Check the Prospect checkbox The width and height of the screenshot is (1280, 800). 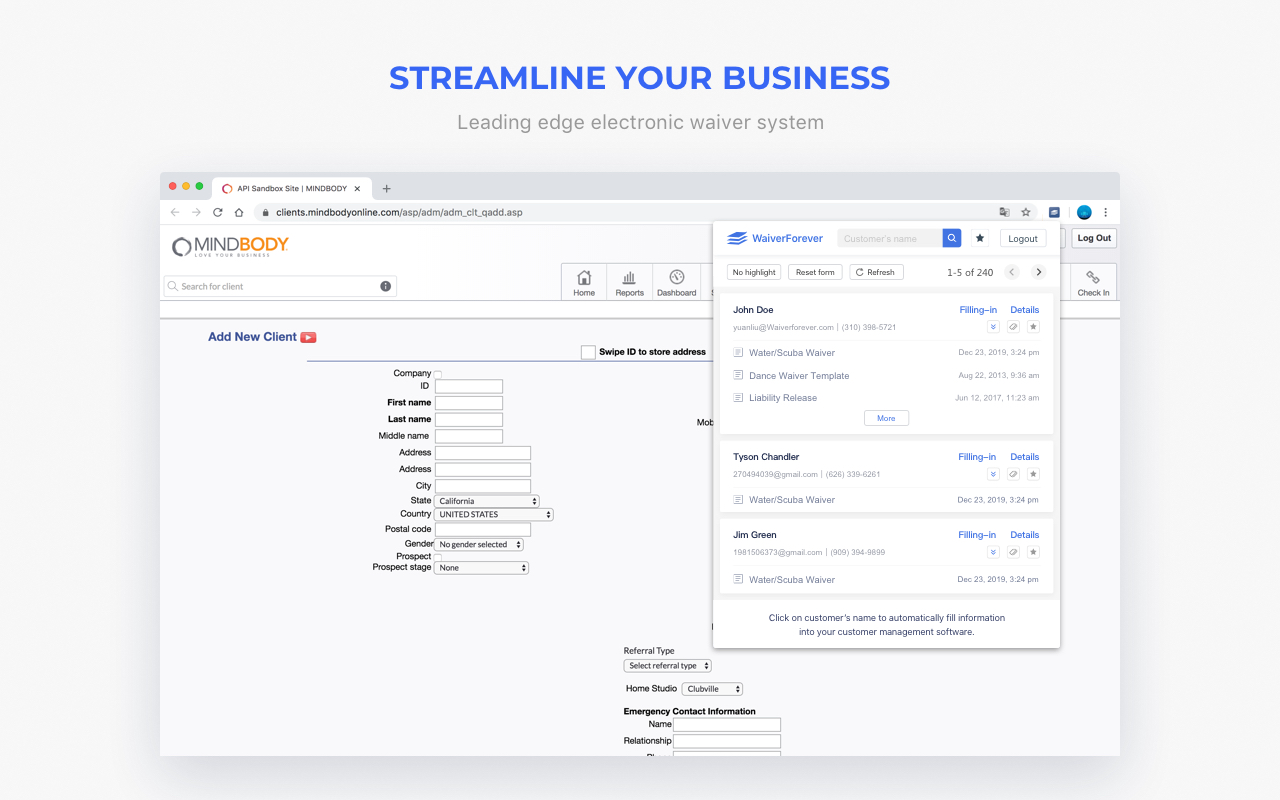437,556
